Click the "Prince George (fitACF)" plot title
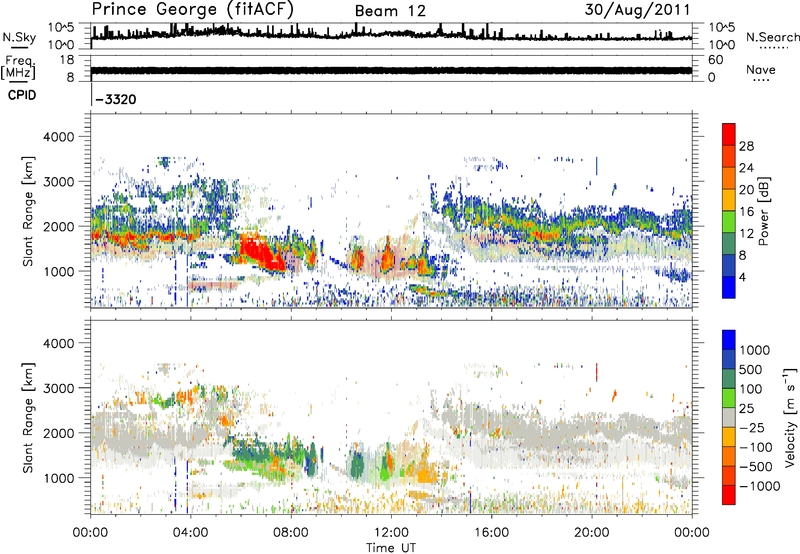This screenshot has height=554, width=800. click(x=192, y=10)
